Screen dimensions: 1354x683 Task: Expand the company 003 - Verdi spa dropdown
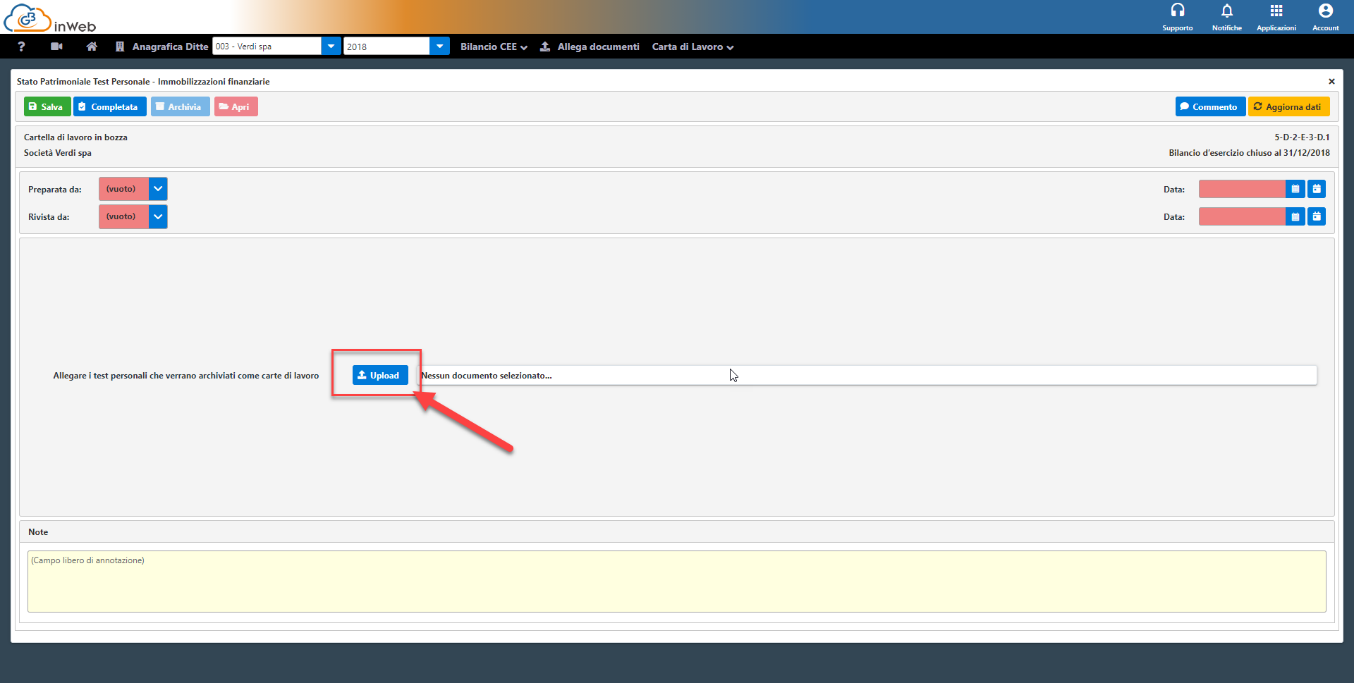[x=331, y=46]
